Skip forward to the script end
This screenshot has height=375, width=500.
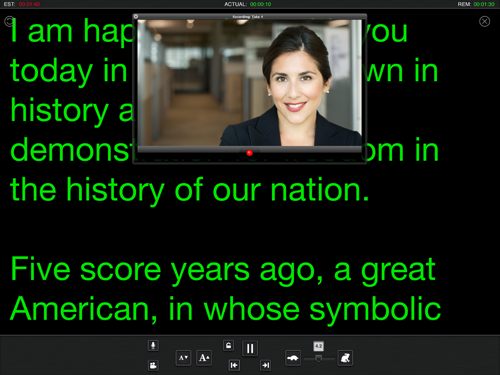(x=265, y=365)
